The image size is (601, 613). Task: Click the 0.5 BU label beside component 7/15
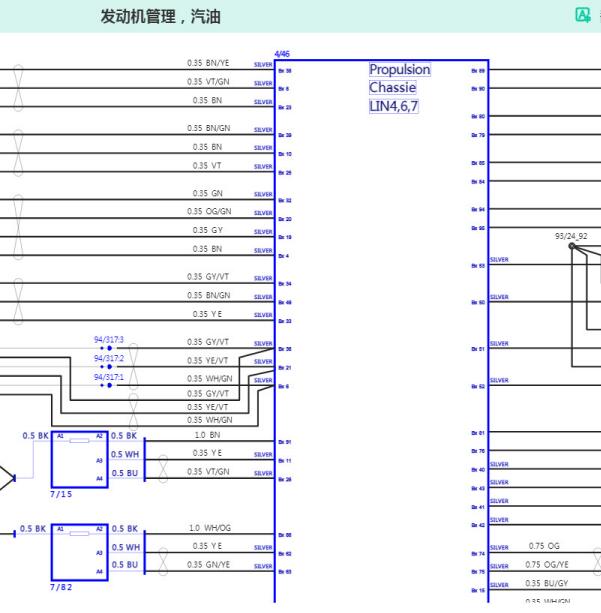(125, 473)
